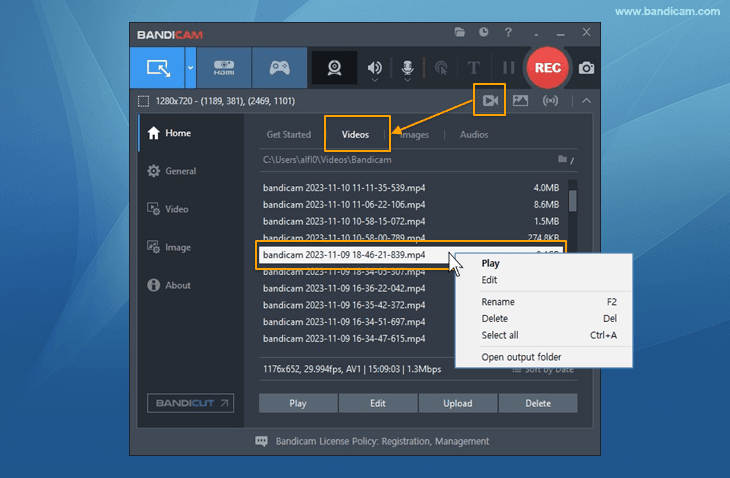This screenshot has height=478, width=730.
Task: Toggle the speaker sound icon
Action: [x=374, y=68]
